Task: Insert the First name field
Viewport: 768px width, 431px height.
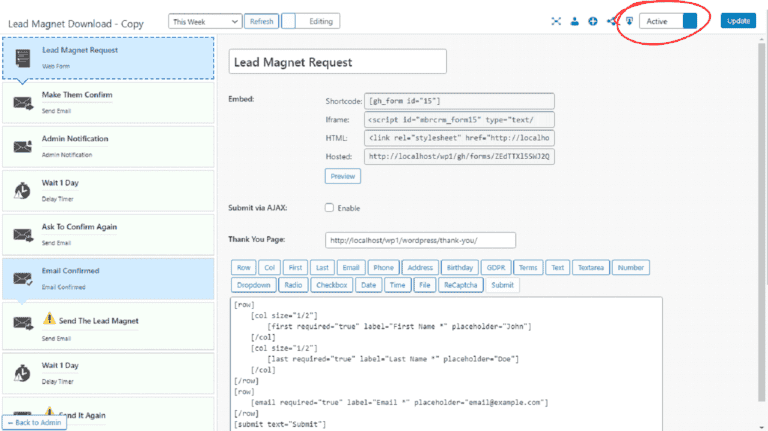Action: click(295, 267)
